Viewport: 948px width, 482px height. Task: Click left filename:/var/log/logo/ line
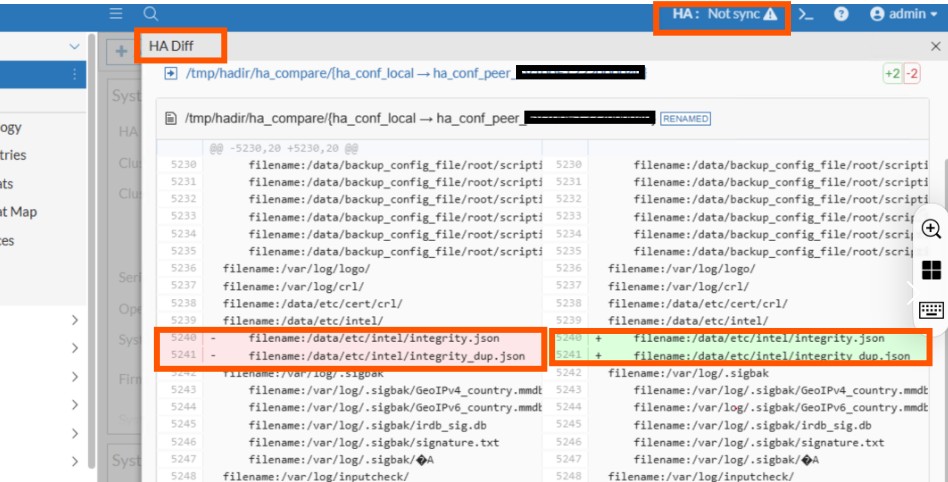[296, 269]
